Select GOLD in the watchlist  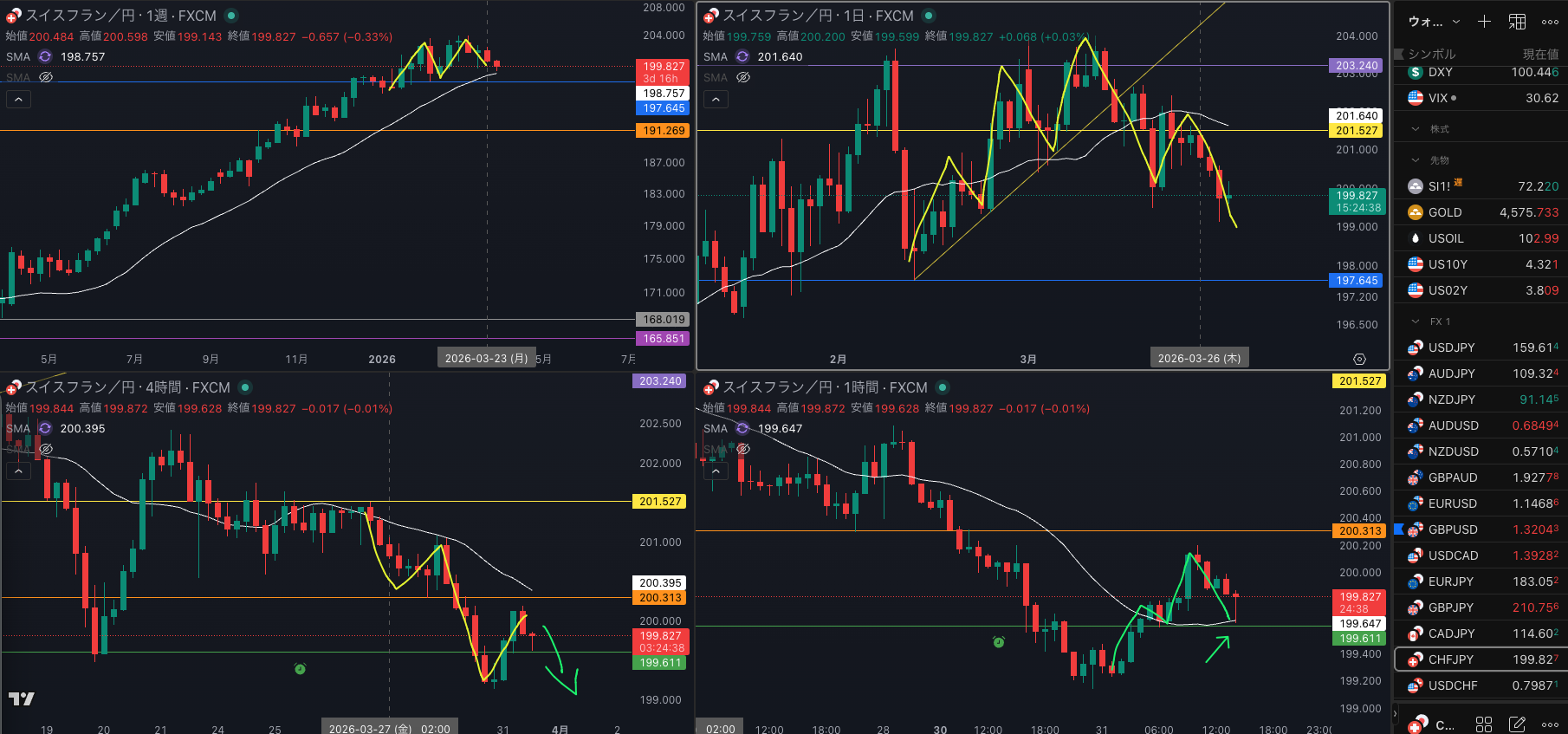pyautogui.click(x=1444, y=212)
